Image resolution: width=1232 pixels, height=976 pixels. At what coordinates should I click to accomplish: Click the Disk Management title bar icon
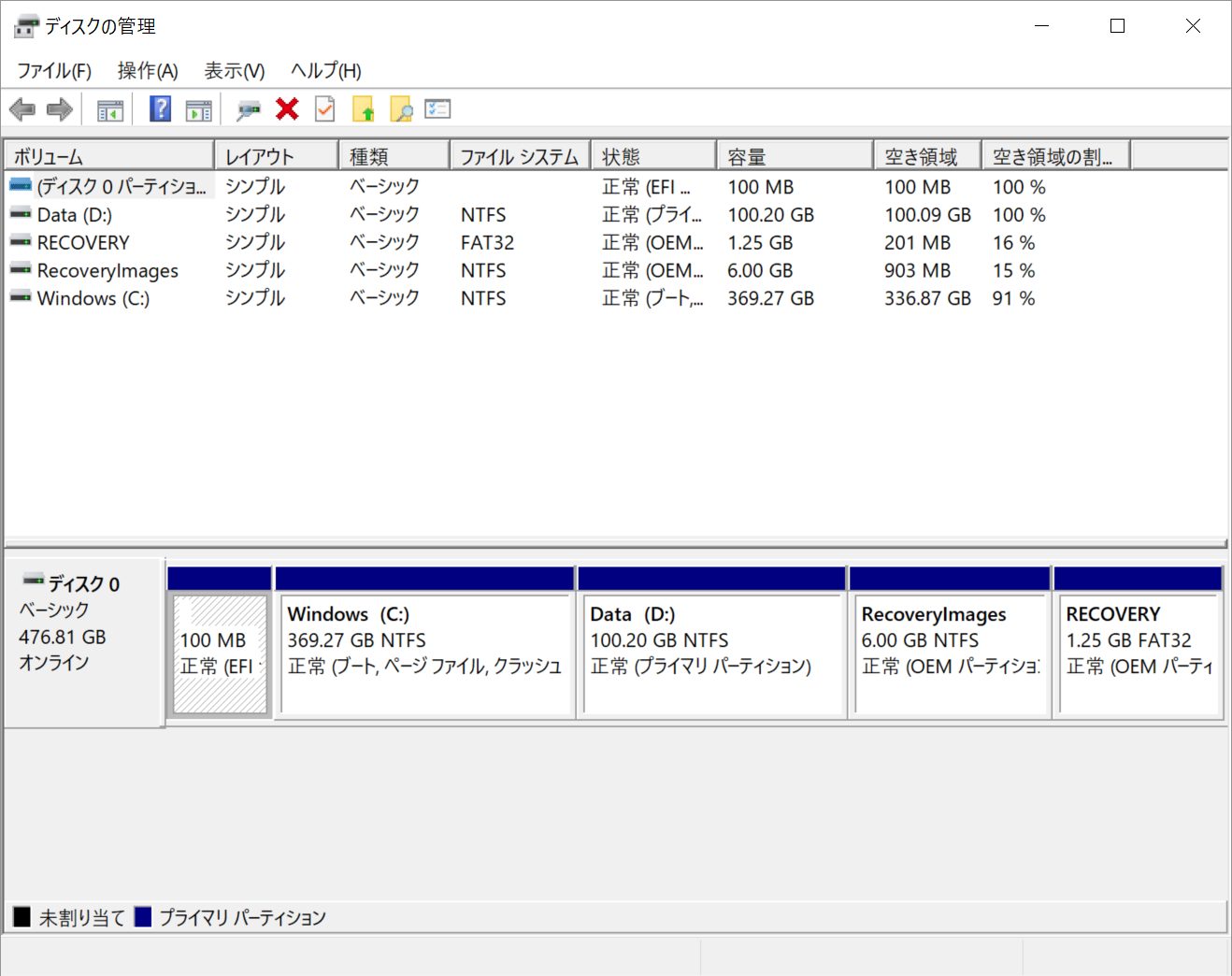26,26
